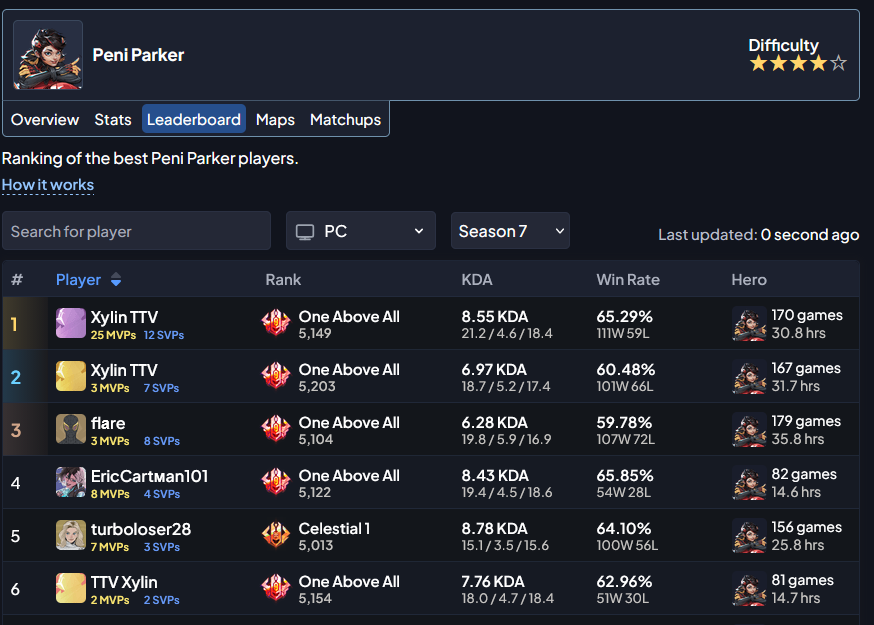This screenshot has width=874, height=625.
Task: Open EricCartman101 player profile
Action: click(149, 476)
